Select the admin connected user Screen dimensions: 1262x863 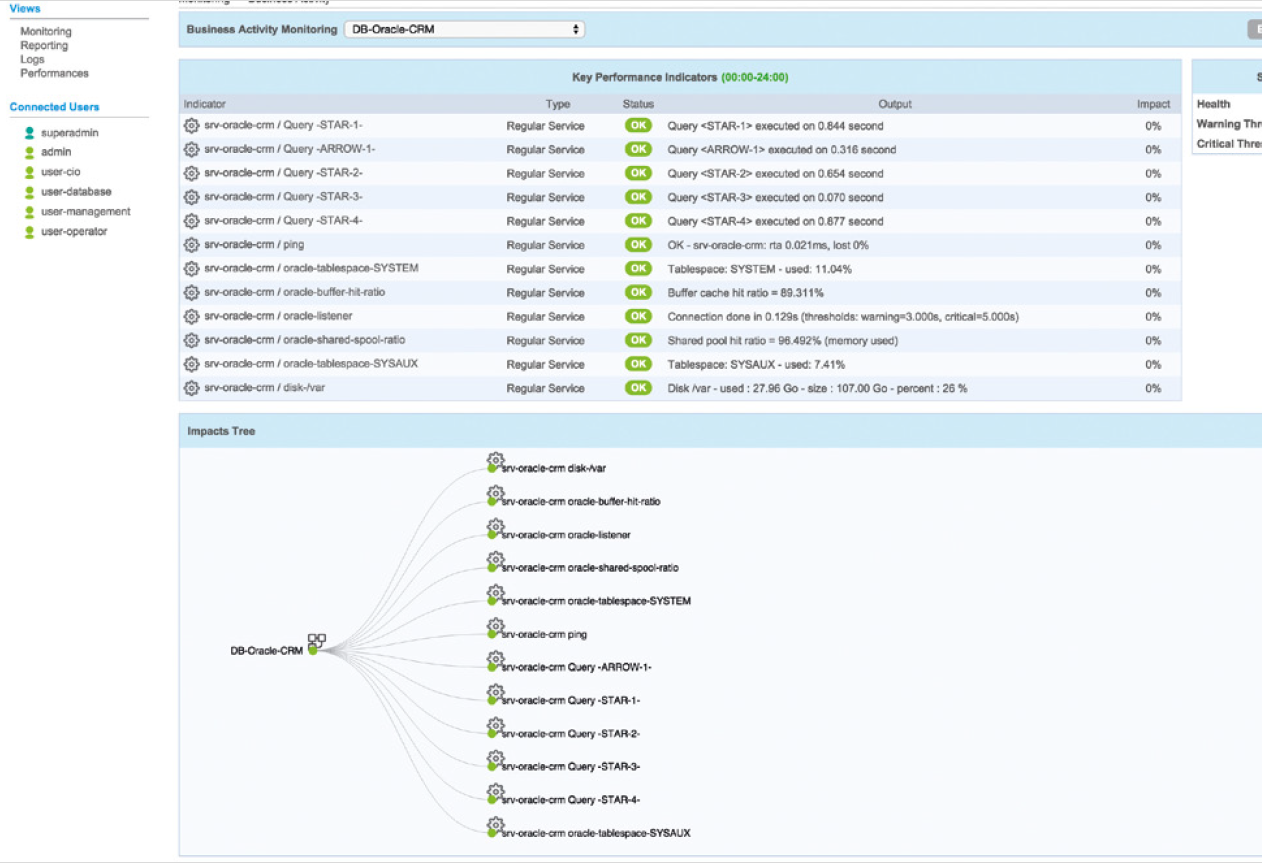[56, 152]
